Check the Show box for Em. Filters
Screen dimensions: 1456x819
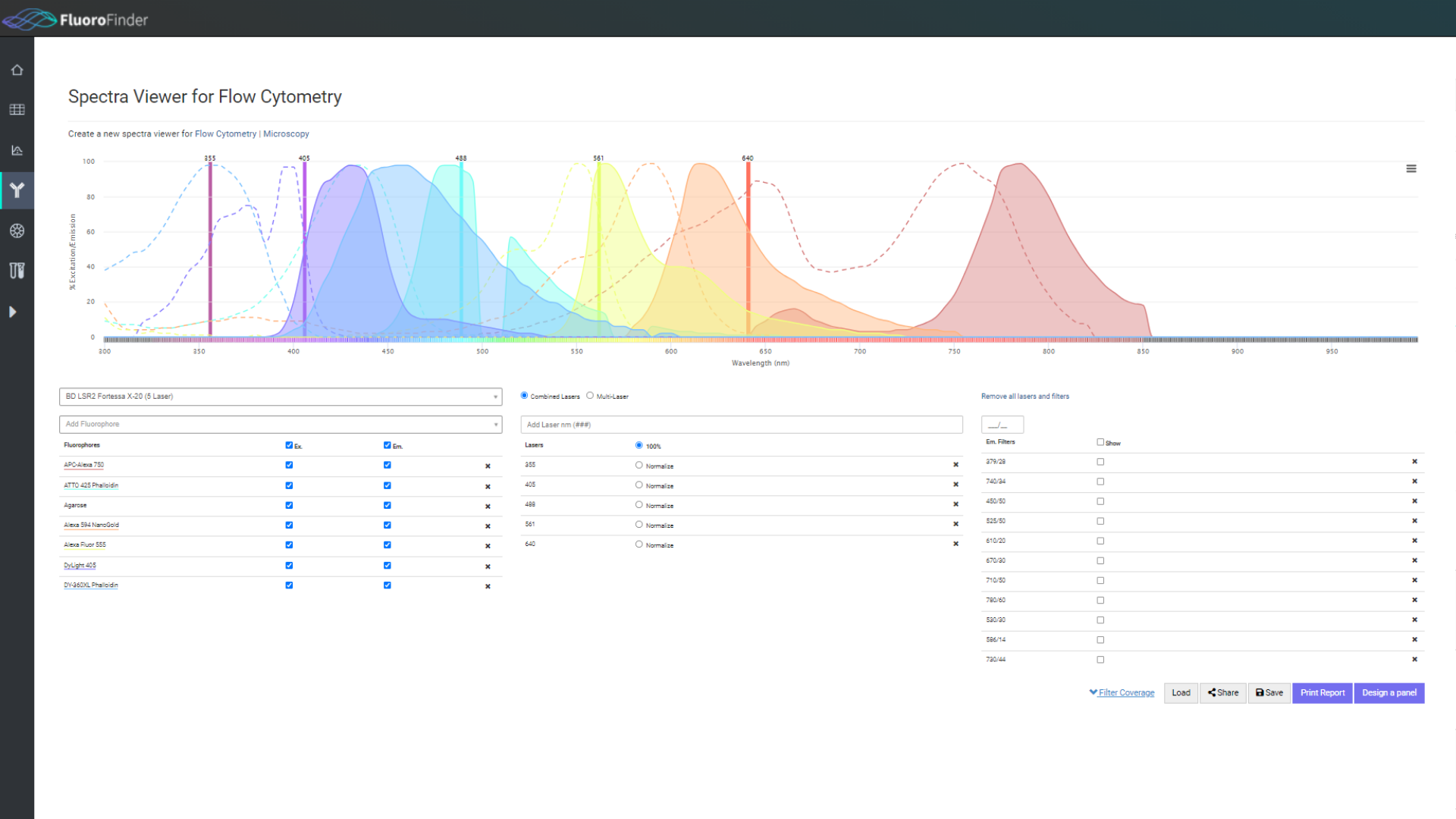click(1100, 441)
